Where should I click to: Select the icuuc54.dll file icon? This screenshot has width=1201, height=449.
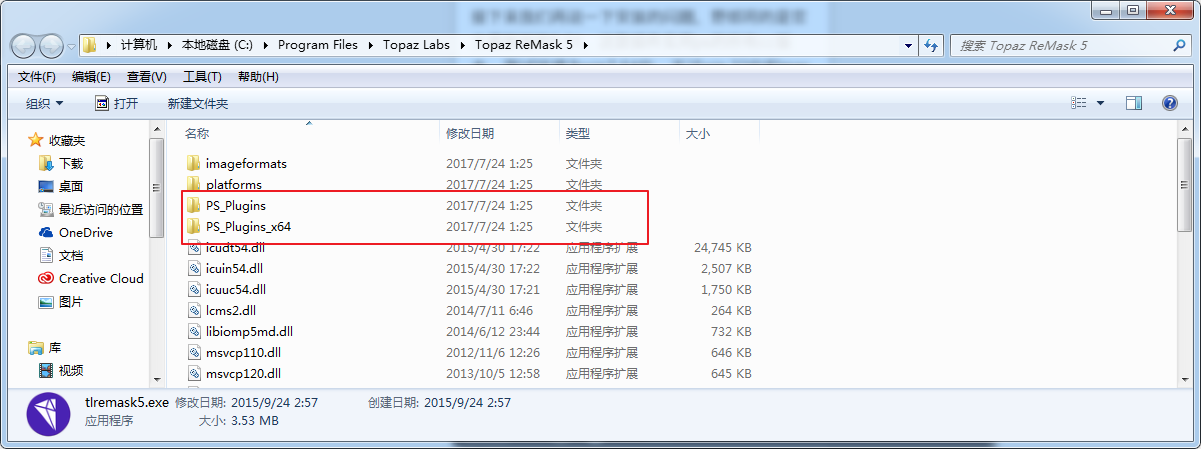tap(194, 289)
